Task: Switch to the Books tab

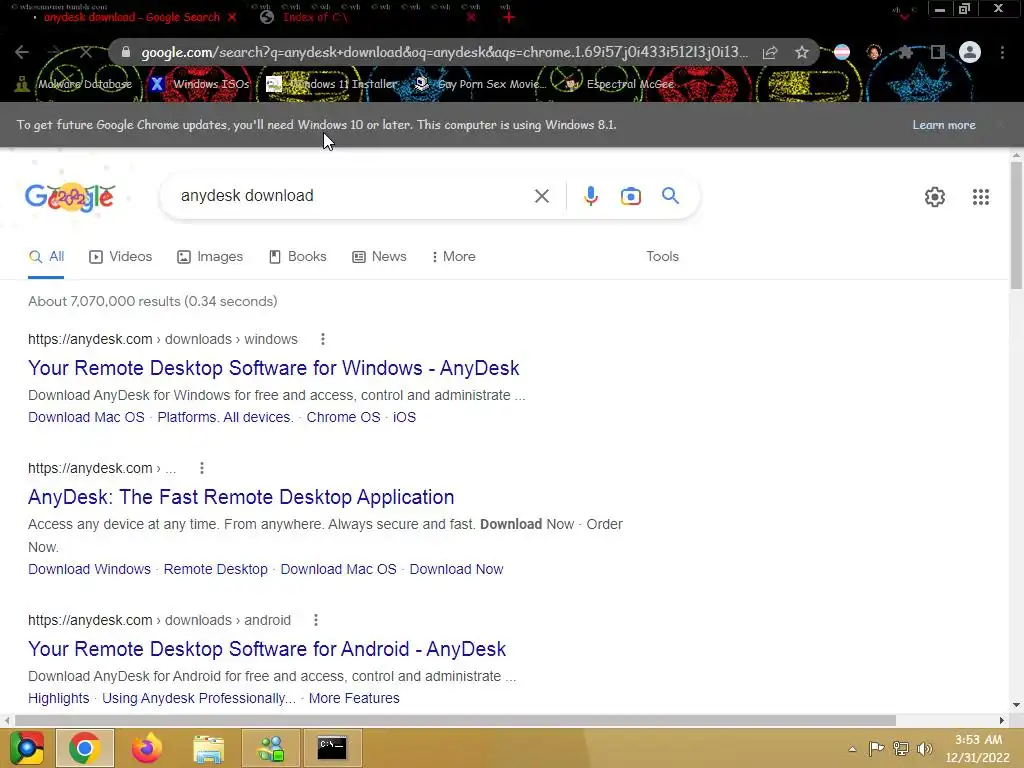Action: (298, 257)
